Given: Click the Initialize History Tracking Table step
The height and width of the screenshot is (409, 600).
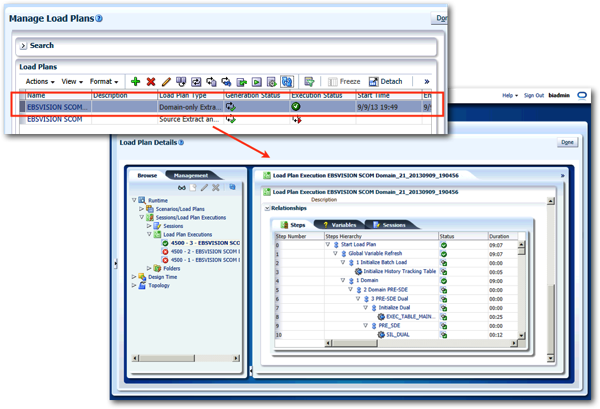Looking at the screenshot, I should (x=399, y=271).
